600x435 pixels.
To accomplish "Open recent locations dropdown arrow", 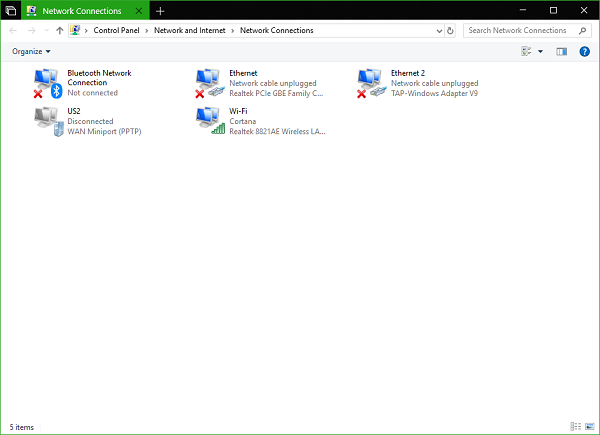I will coord(46,31).
